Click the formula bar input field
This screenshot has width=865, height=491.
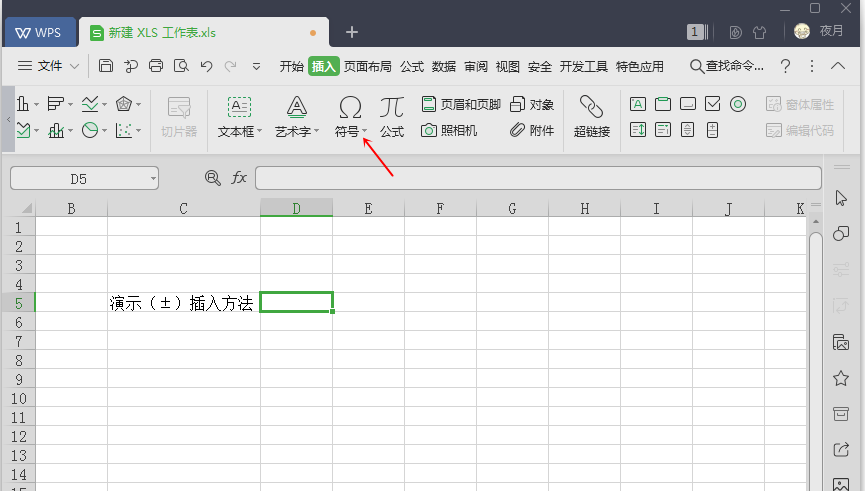pyautogui.click(x=538, y=178)
